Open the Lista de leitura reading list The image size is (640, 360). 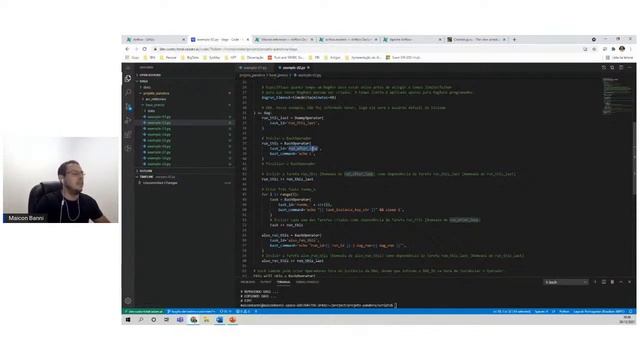[x=619, y=58]
